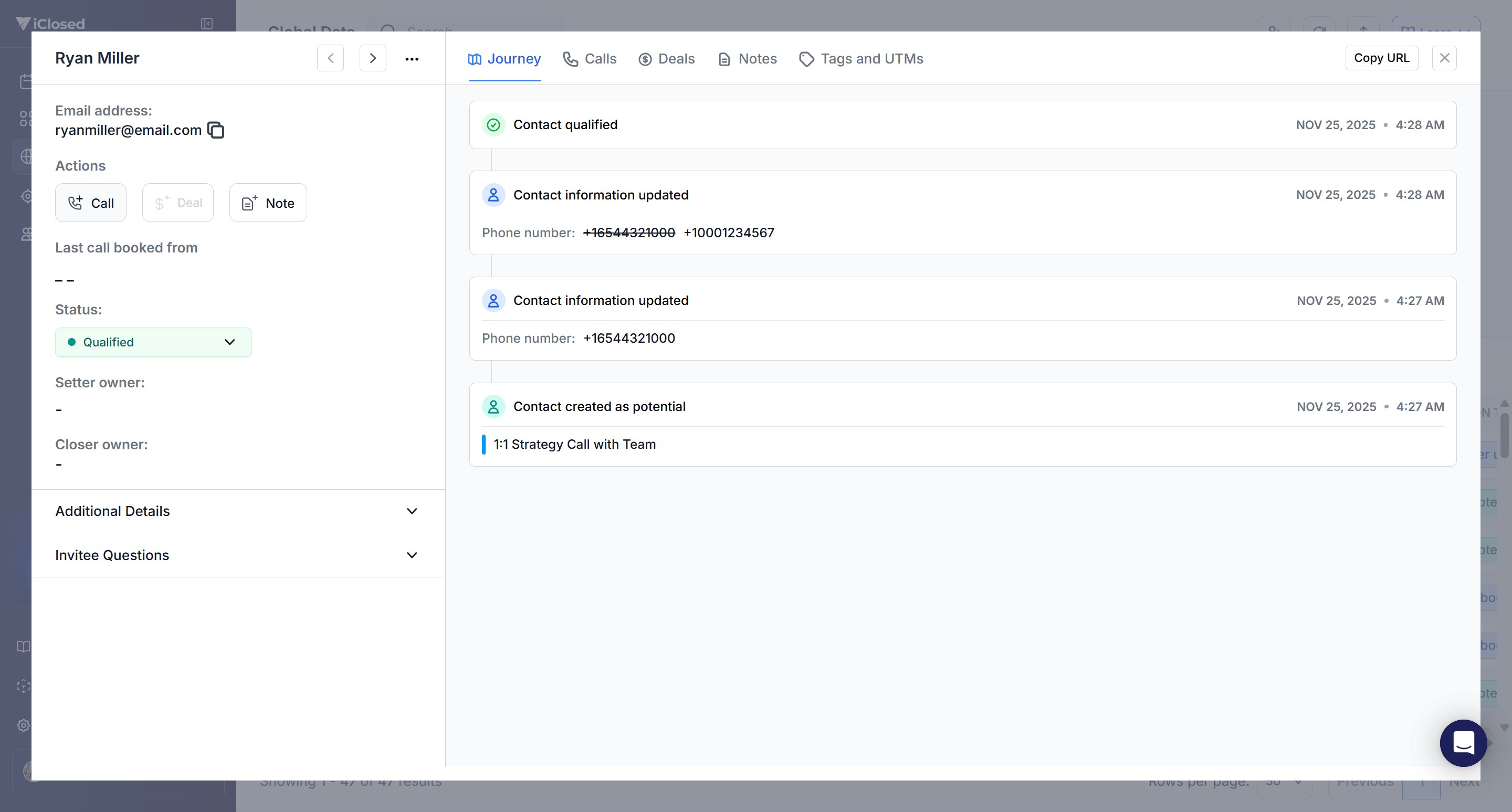Click the 1:1 Strategy Call with Team entry

(x=575, y=445)
